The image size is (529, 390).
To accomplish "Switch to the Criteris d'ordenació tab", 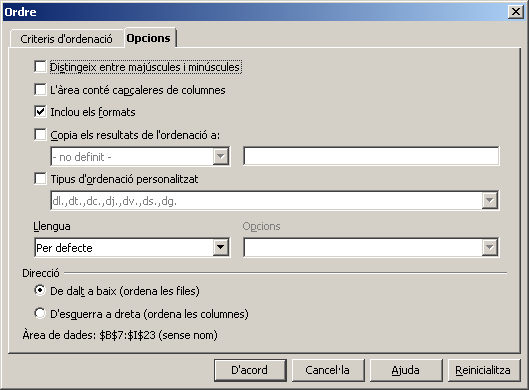I will pyautogui.click(x=66, y=39).
